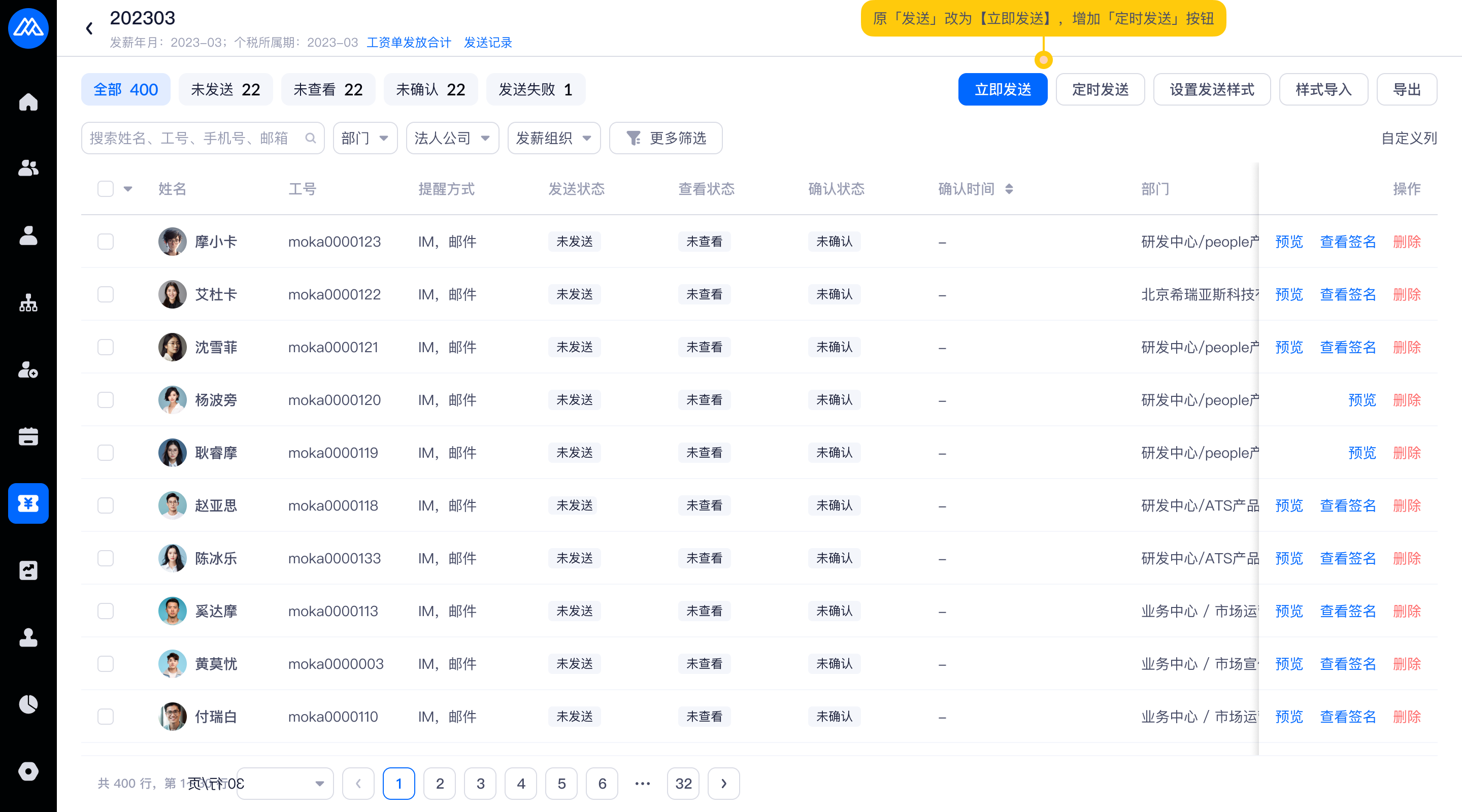
Task: Click the back arrow beside 202303
Action: pos(89,28)
